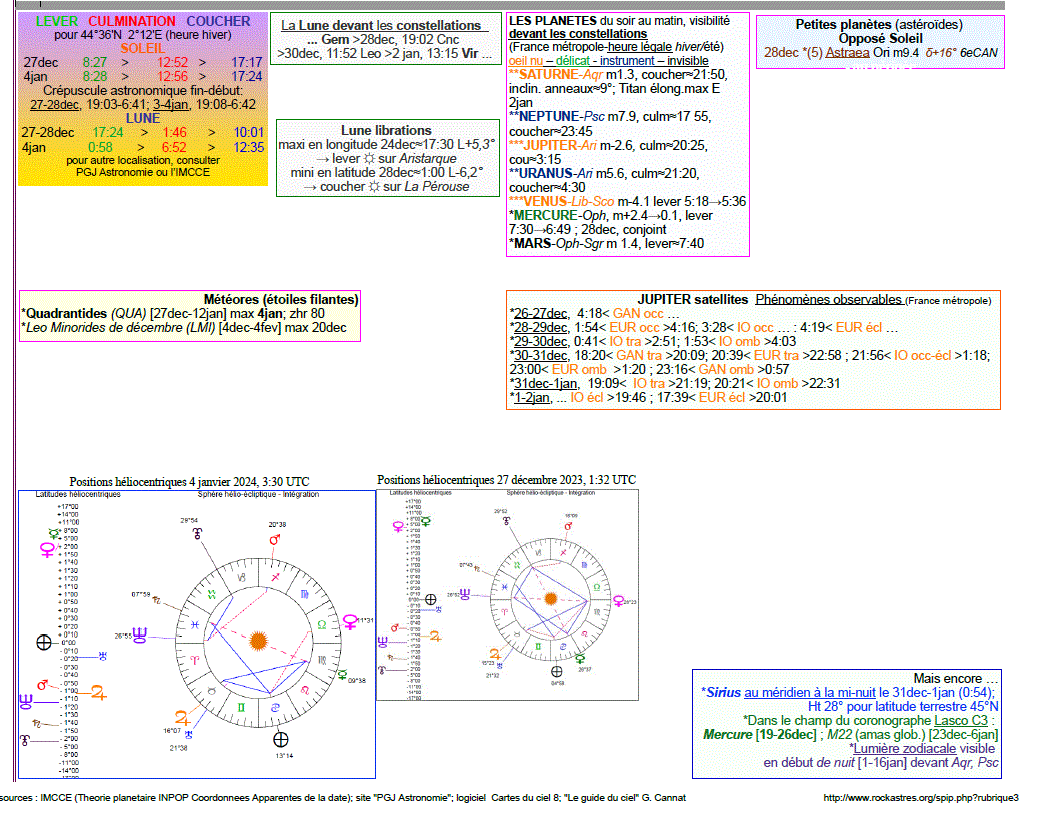Click the Mars symbol labeled 20°38
The width and height of the screenshot is (1040, 815).
click(275, 539)
